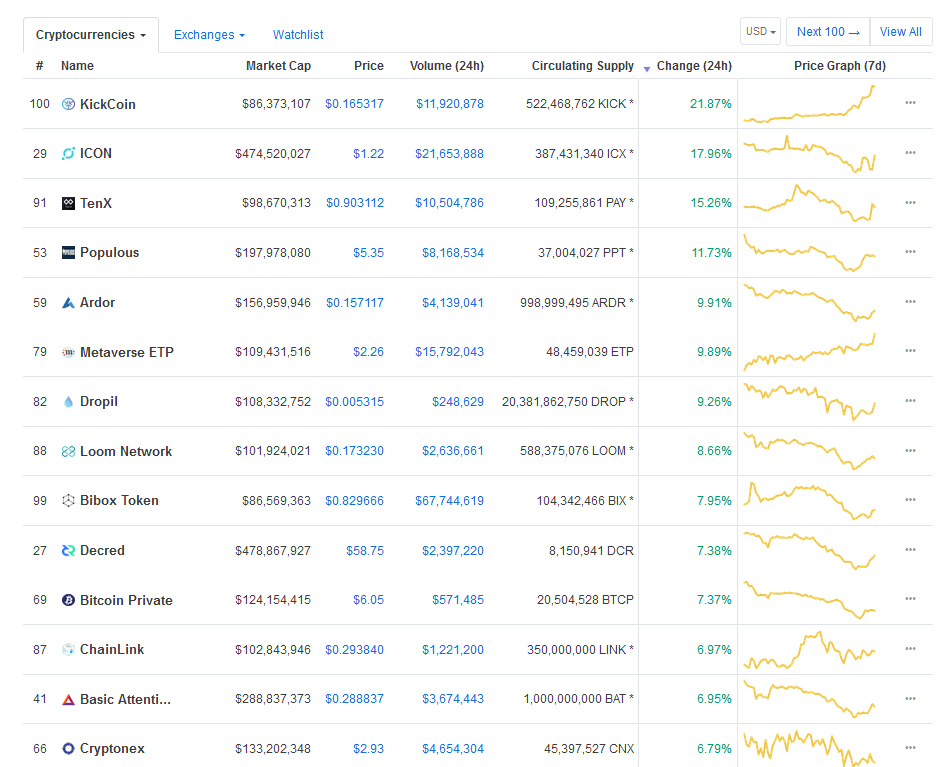Image resolution: width=946 pixels, height=767 pixels.
Task: Click the Price Graph (7d) column header
Action: pyautogui.click(x=840, y=66)
